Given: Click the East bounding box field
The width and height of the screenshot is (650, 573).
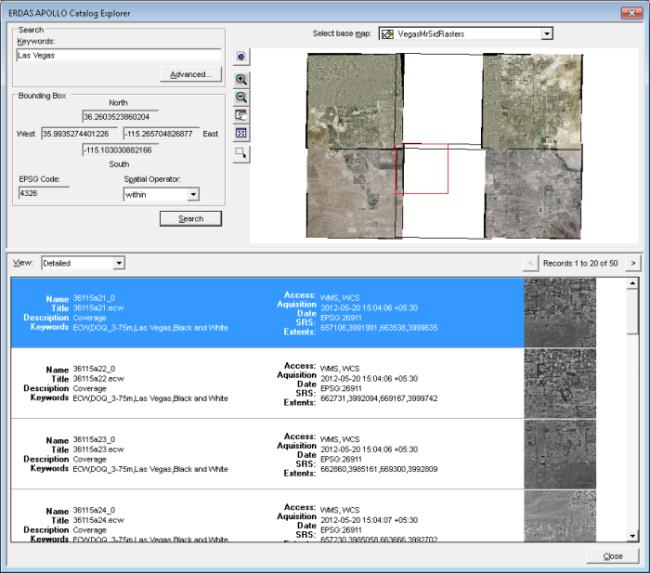Looking at the screenshot, I should [162, 134].
